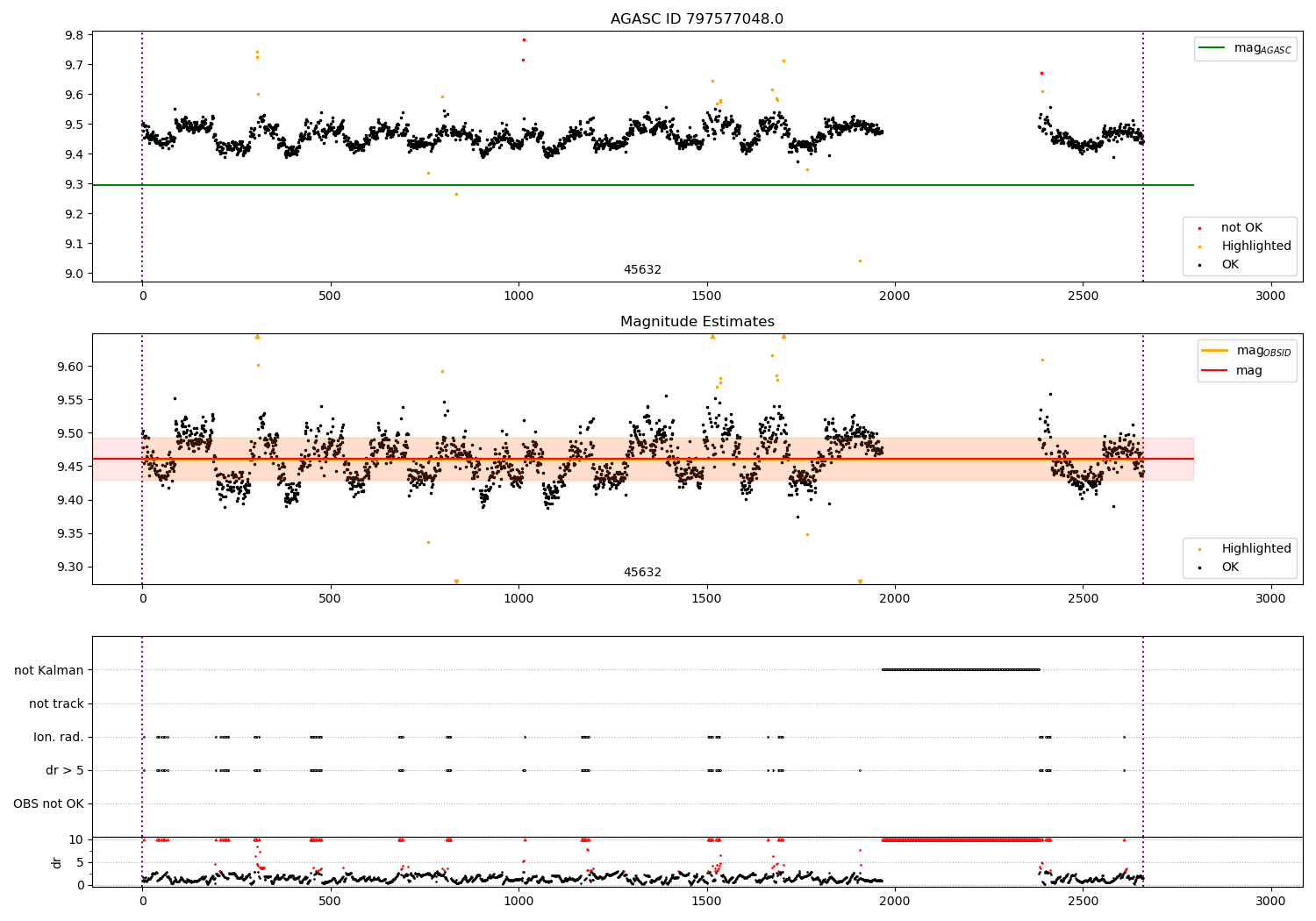The width and height of the screenshot is (1316, 921).
Task: Click the 9.7 tick on the first plot
Action: point(75,65)
